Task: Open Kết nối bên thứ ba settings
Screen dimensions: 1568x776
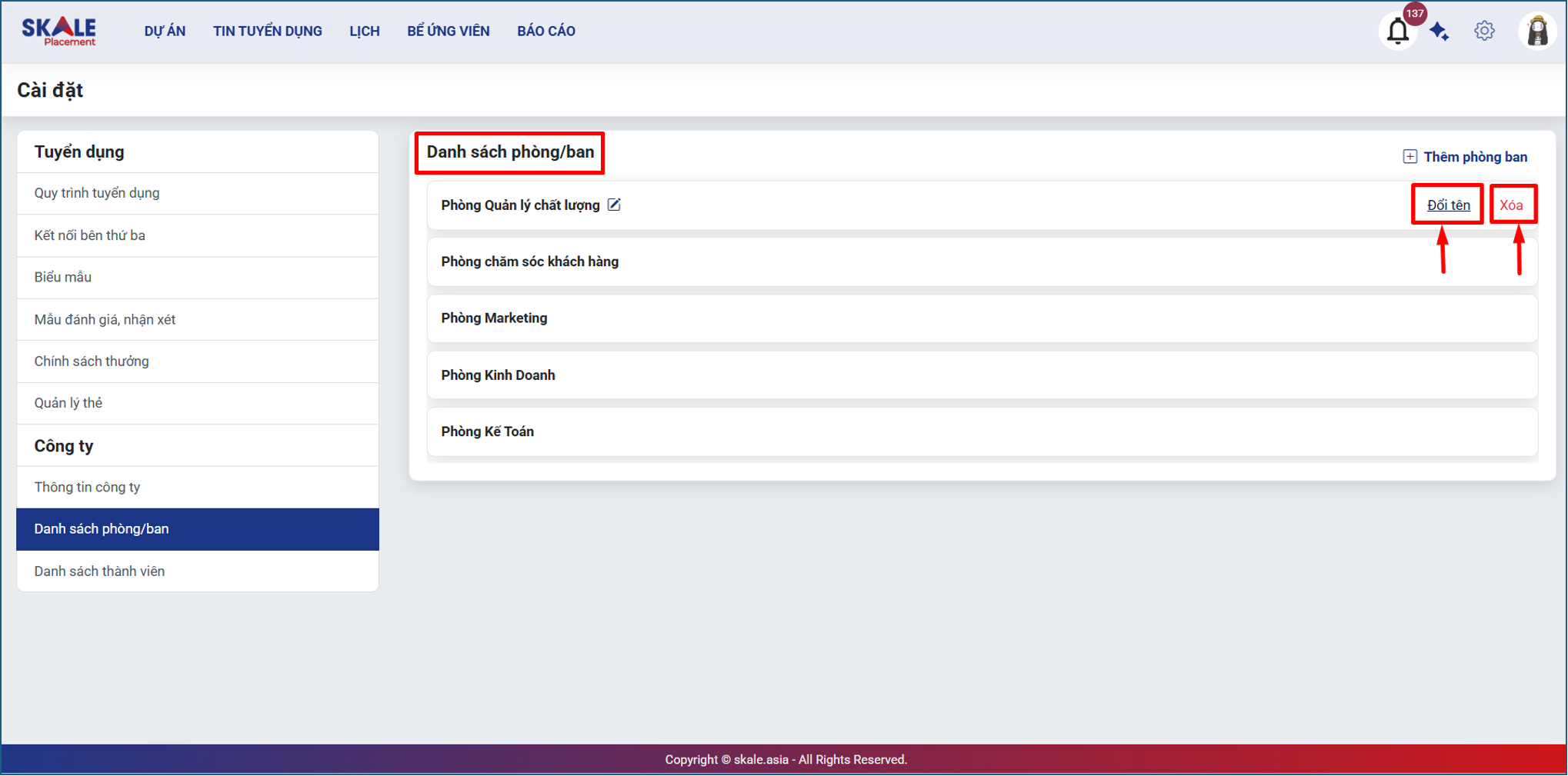Action: pyautogui.click(x=90, y=235)
